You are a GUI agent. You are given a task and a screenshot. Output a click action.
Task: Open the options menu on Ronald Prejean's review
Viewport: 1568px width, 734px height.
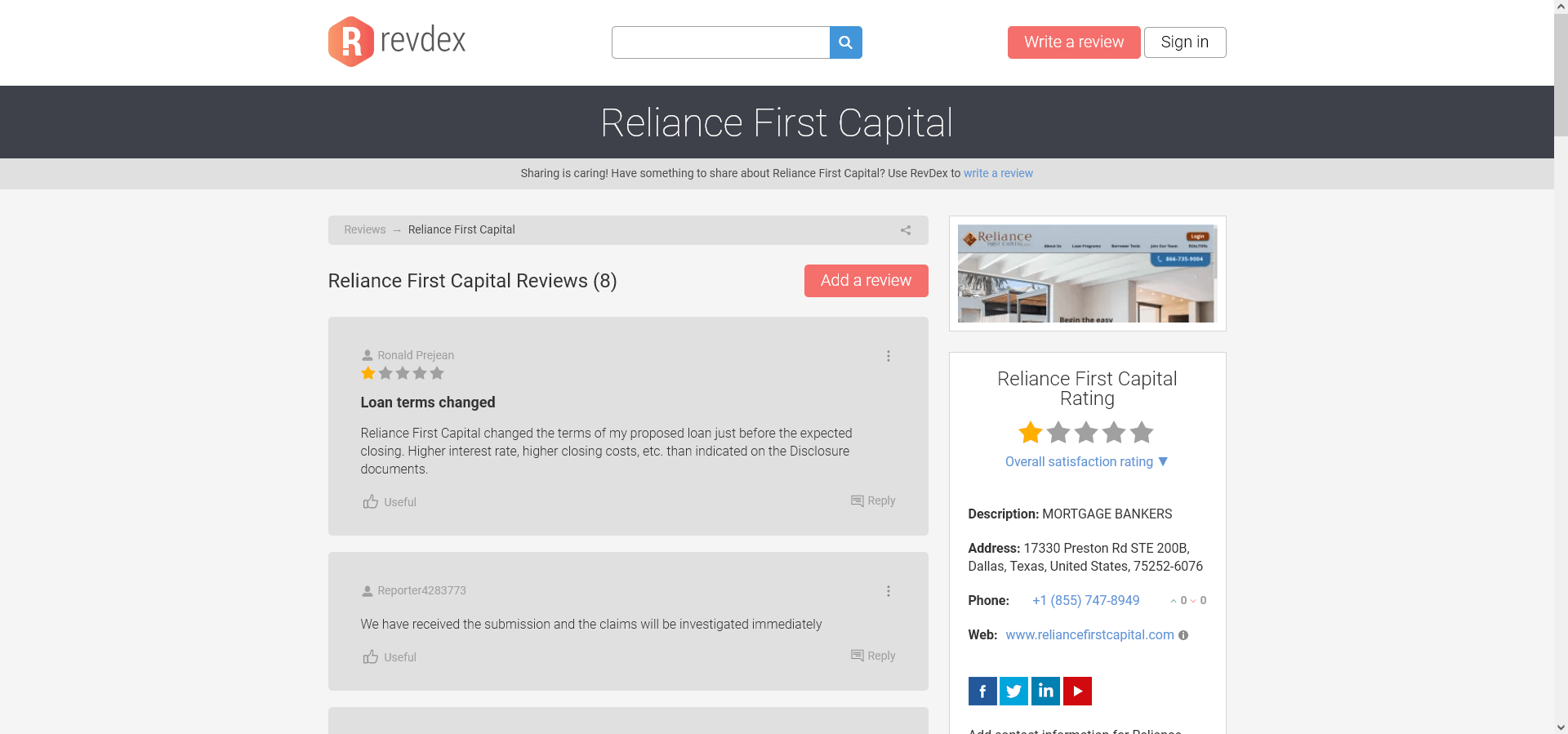(x=889, y=356)
